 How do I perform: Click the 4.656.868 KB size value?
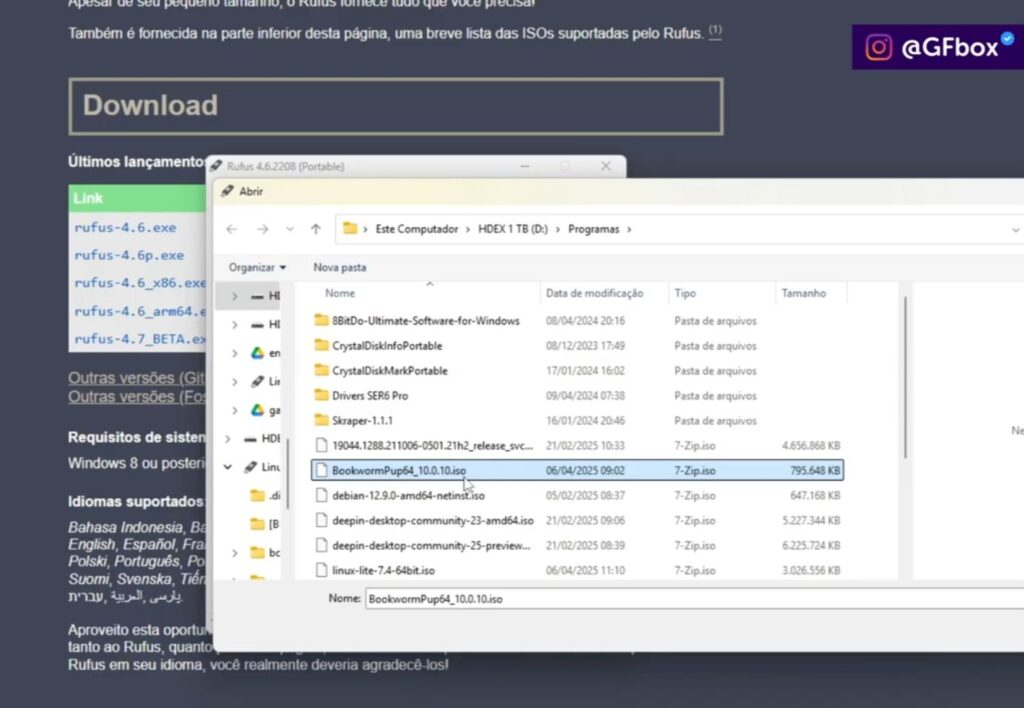click(x=810, y=445)
